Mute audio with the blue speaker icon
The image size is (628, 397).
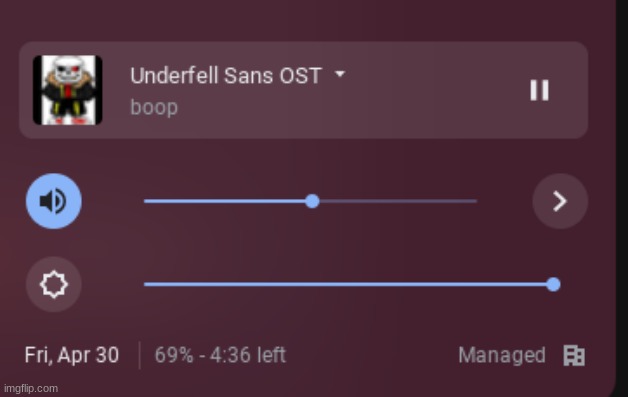coord(54,201)
